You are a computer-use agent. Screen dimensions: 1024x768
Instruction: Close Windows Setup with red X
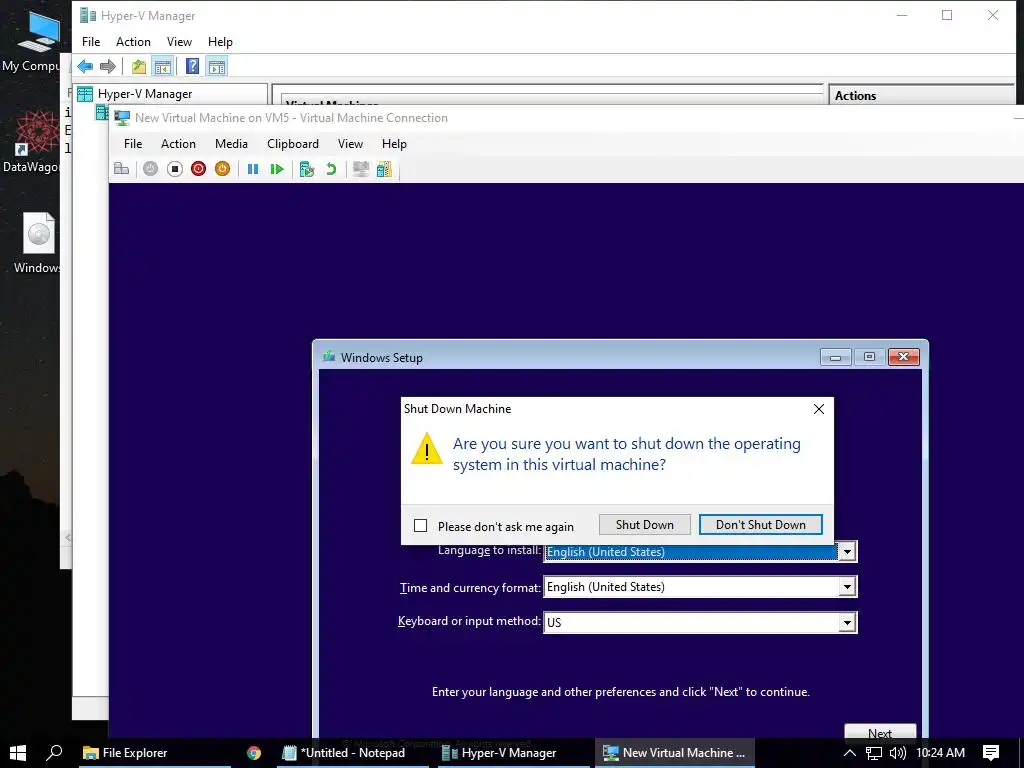point(904,357)
